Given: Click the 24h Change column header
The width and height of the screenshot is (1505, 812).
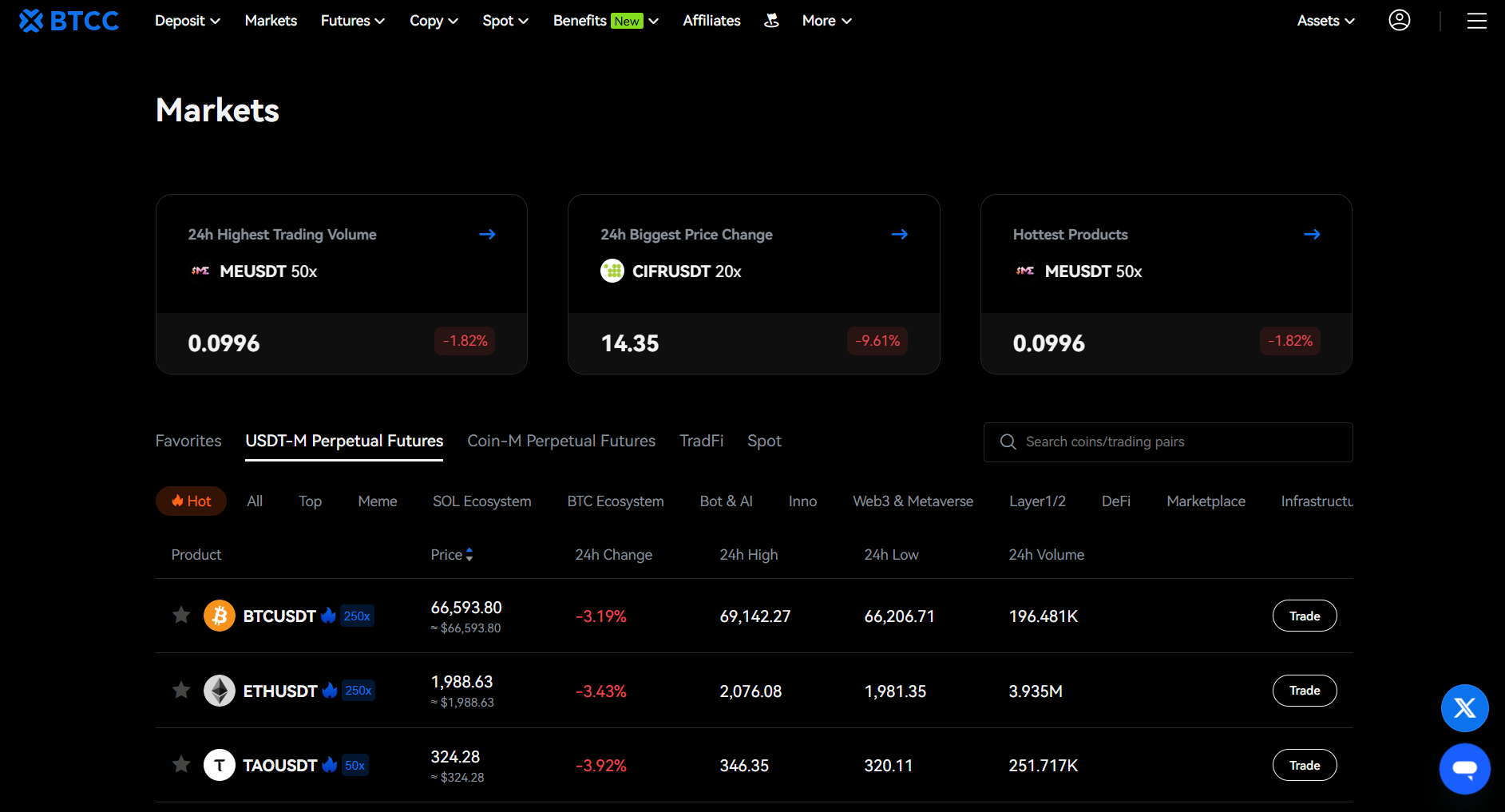Looking at the screenshot, I should (614, 555).
